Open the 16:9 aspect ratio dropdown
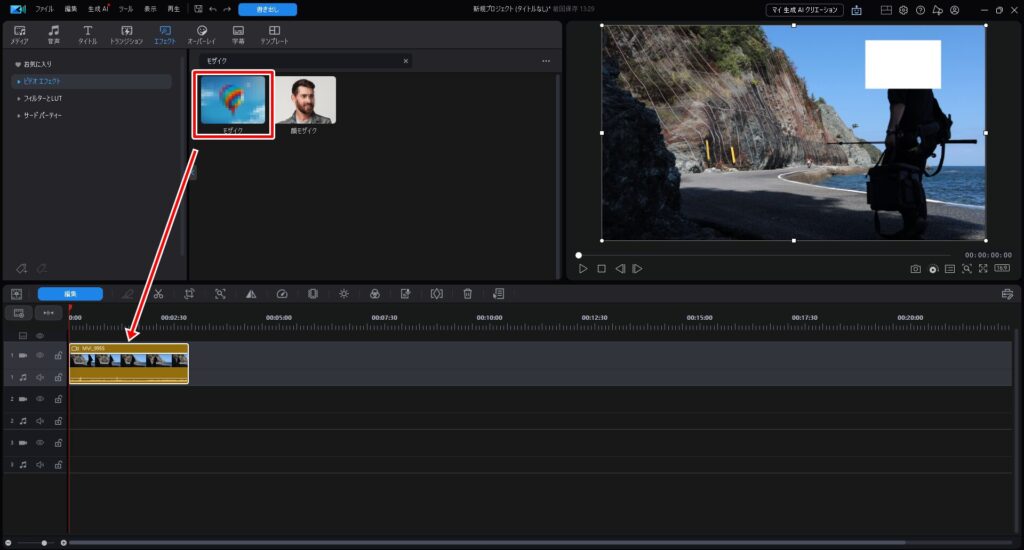Viewport: 1024px width, 550px height. tap(1001, 269)
